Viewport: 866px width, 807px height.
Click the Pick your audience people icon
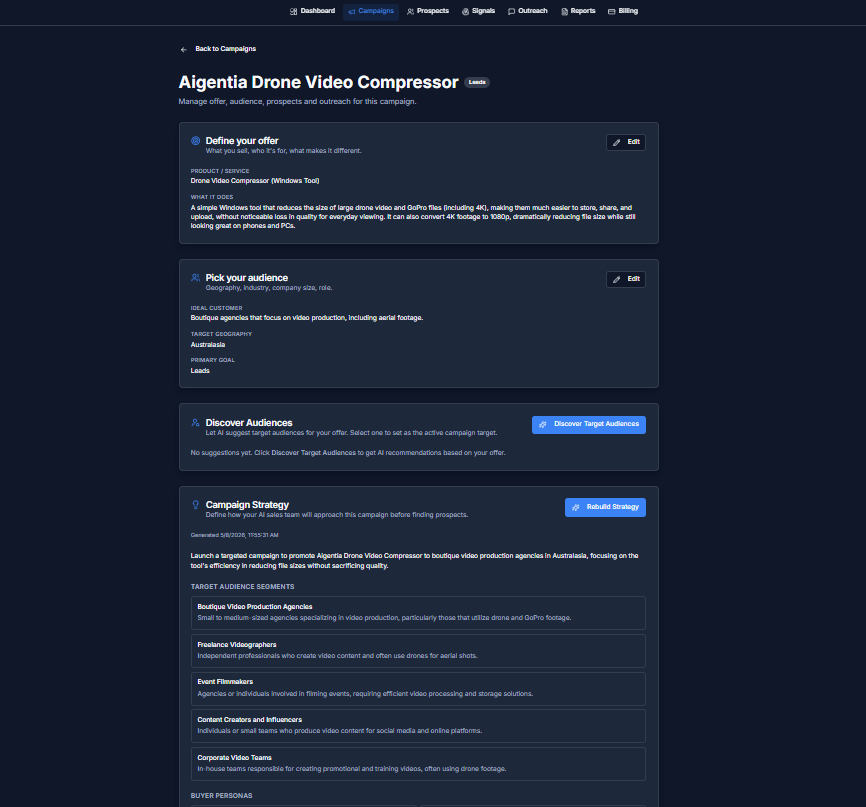pos(196,278)
